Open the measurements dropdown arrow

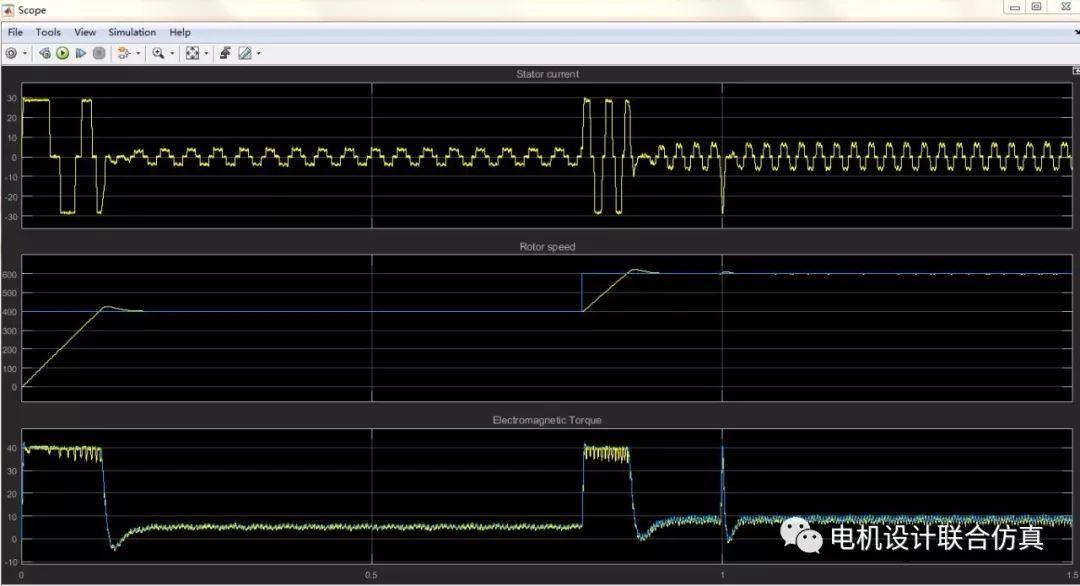point(258,53)
